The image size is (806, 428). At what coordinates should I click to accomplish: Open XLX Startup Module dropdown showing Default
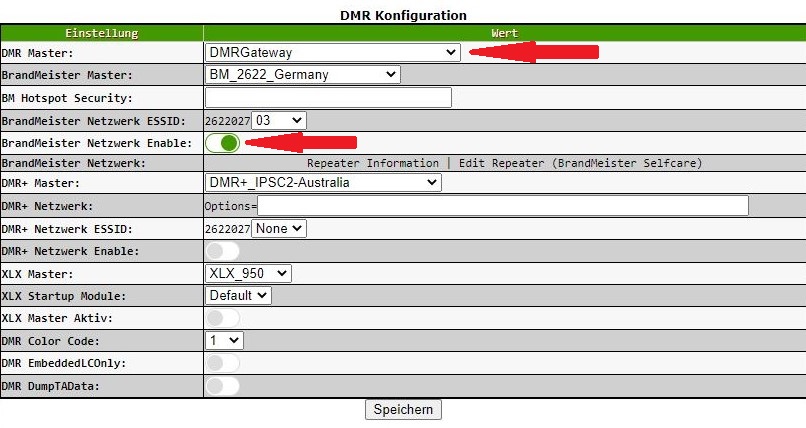pyautogui.click(x=238, y=295)
